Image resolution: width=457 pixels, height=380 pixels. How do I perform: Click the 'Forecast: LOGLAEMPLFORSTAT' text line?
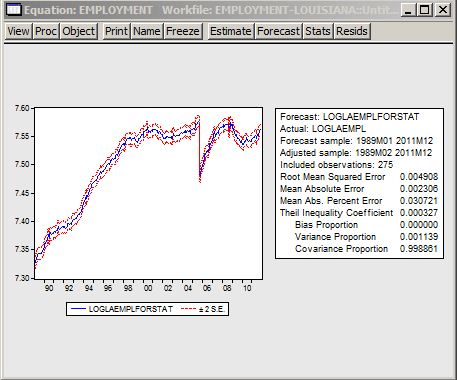pyautogui.click(x=349, y=117)
